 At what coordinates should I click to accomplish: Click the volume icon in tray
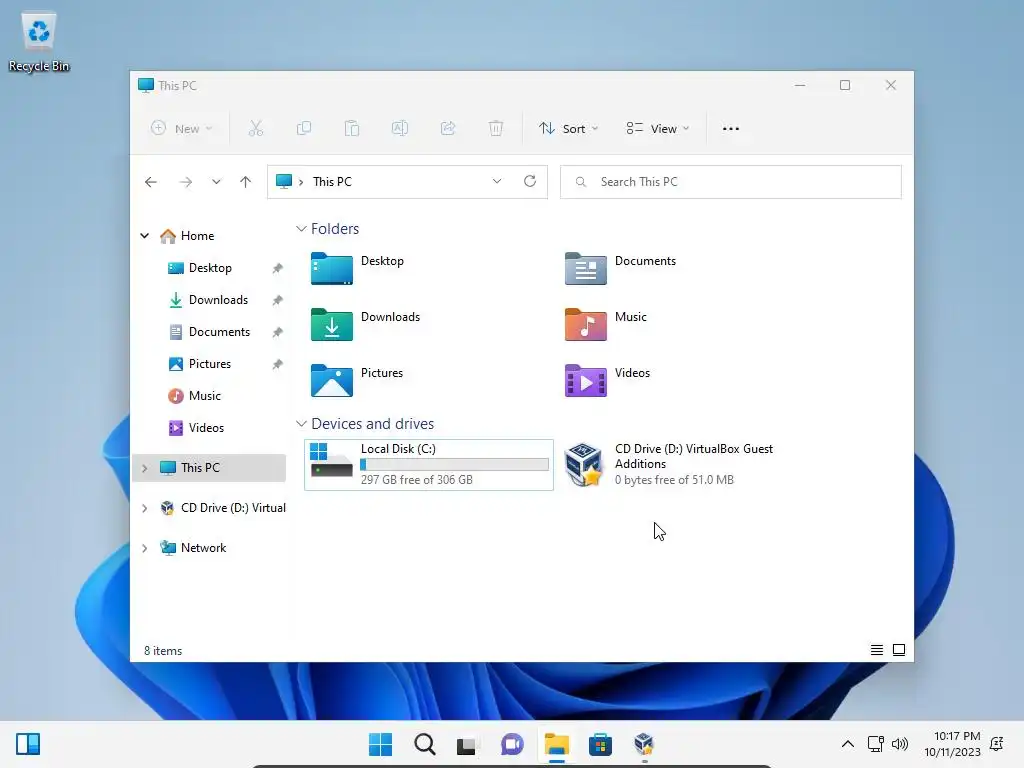click(x=900, y=744)
